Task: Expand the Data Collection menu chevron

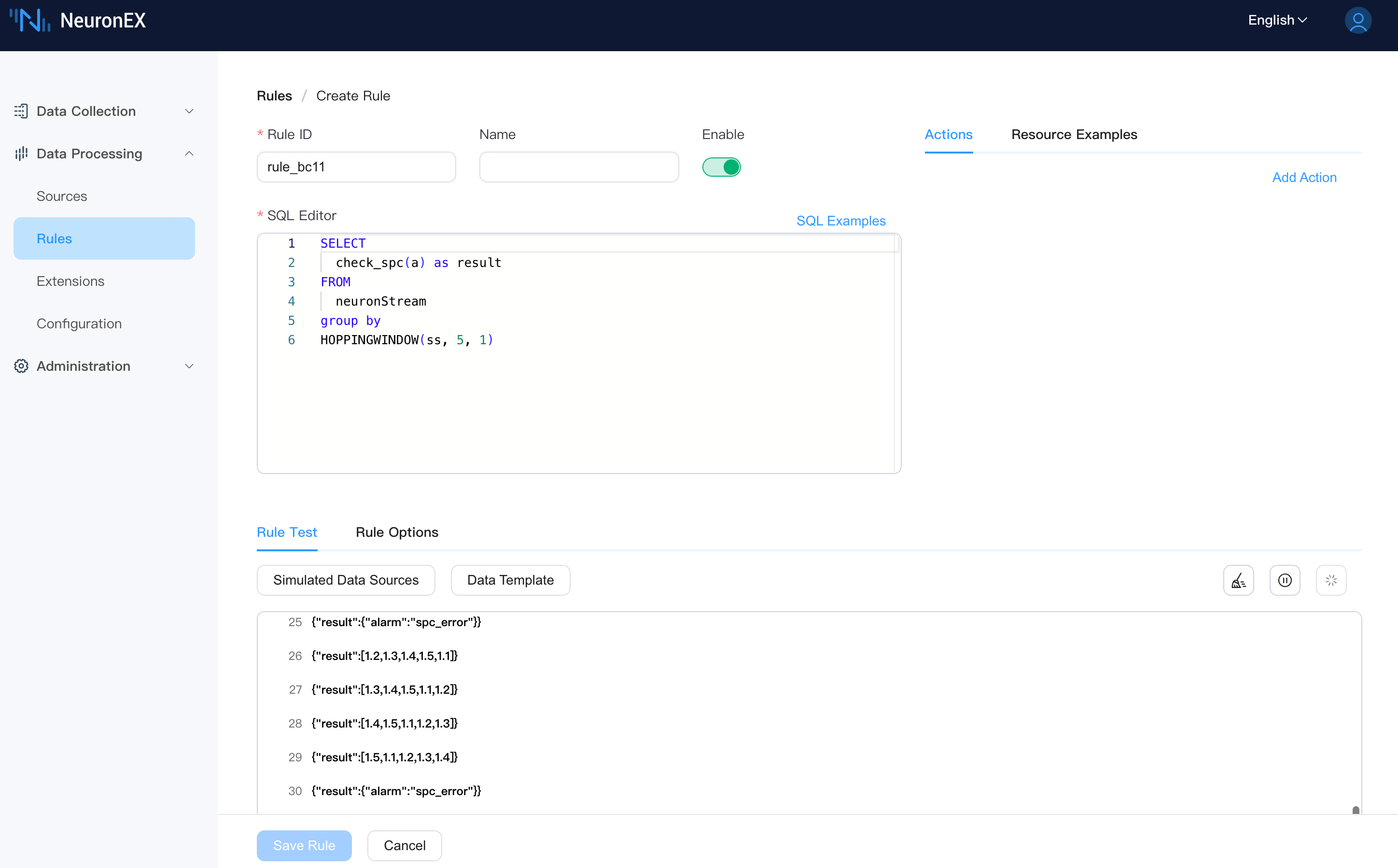Action: click(x=189, y=111)
